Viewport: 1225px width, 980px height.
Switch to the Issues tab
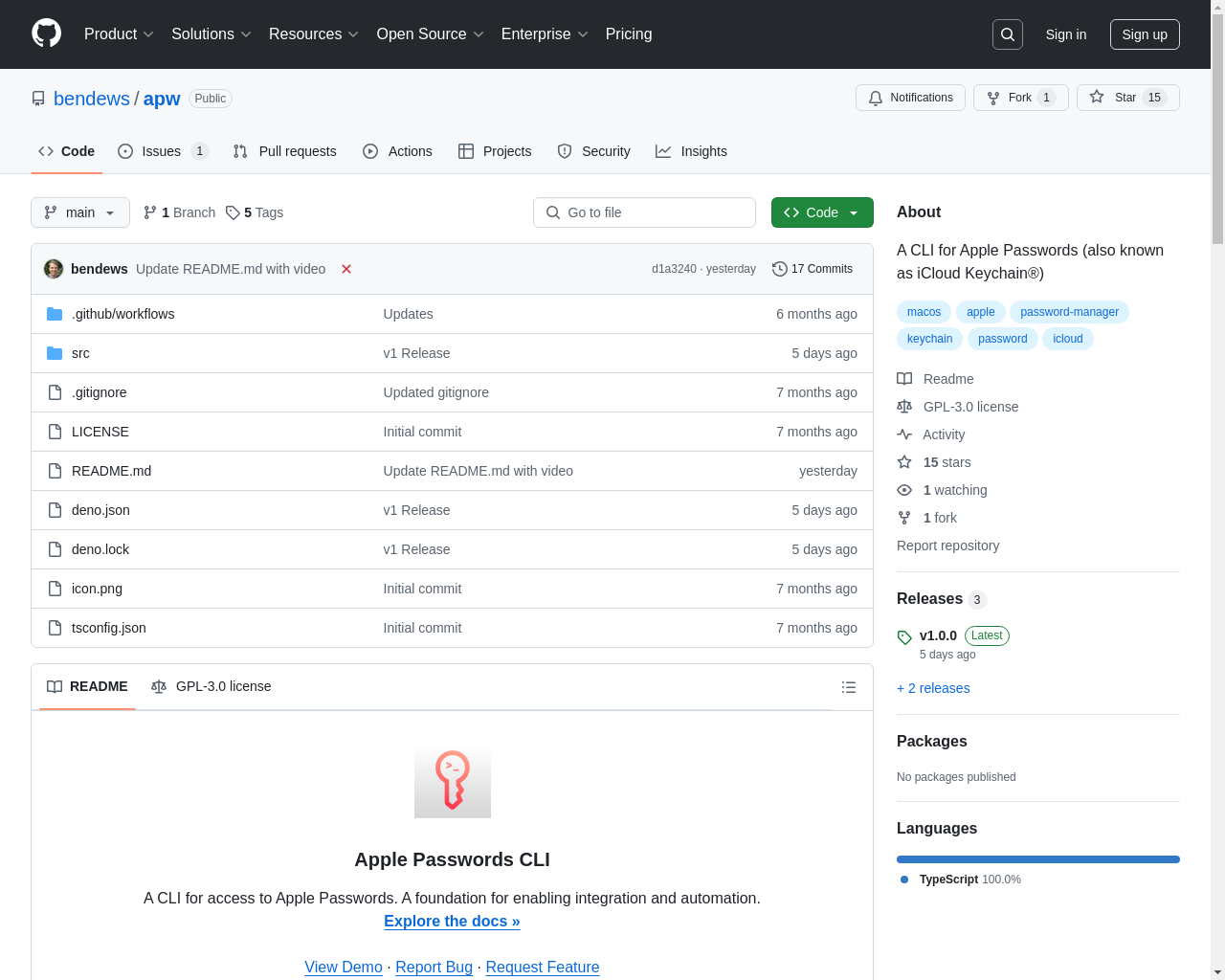(163, 151)
